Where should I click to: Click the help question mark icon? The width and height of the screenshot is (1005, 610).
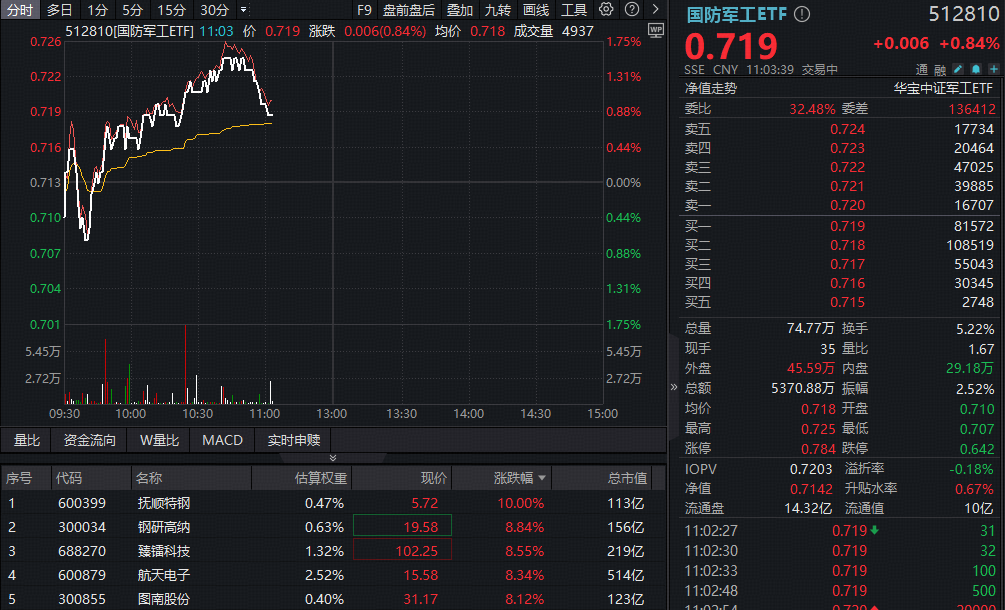tap(632, 9)
